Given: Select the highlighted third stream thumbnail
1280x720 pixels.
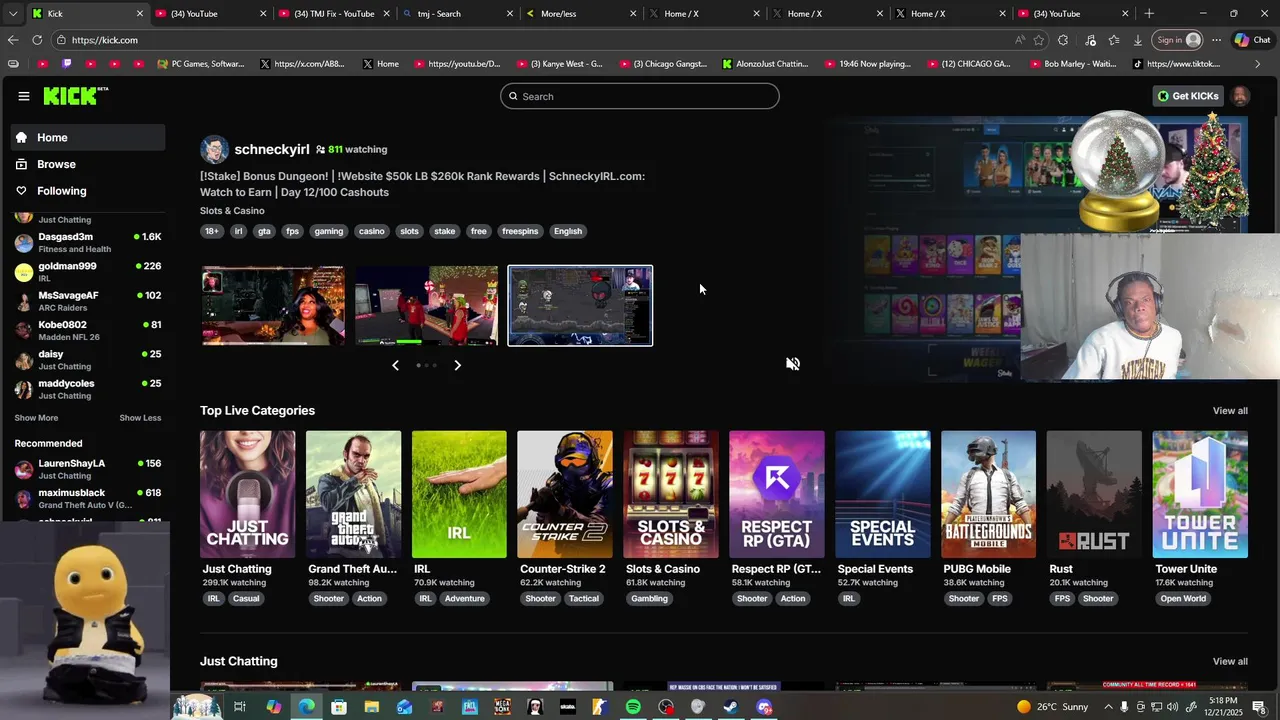Looking at the screenshot, I should pos(580,306).
